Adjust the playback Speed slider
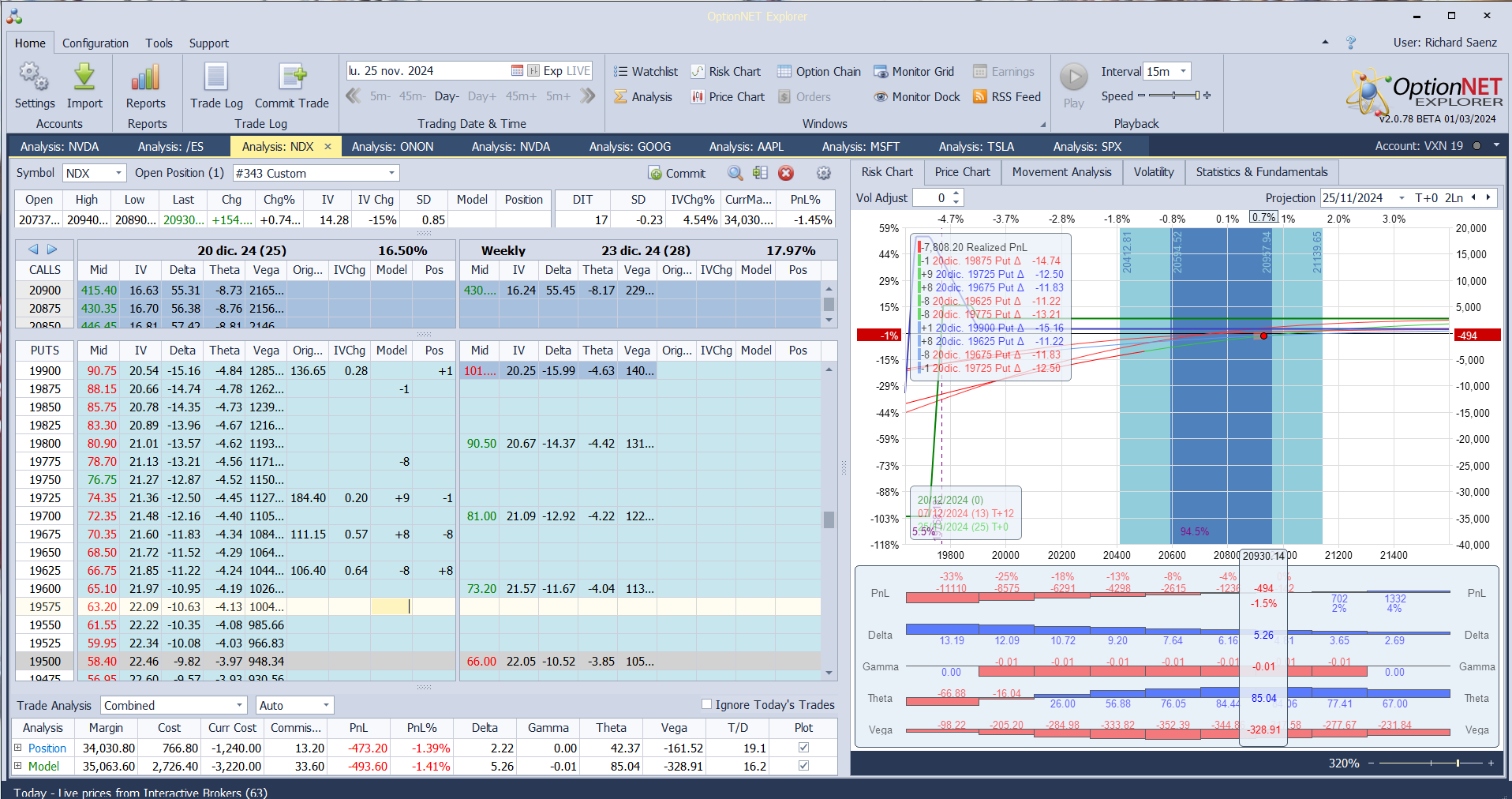 point(1174,95)
